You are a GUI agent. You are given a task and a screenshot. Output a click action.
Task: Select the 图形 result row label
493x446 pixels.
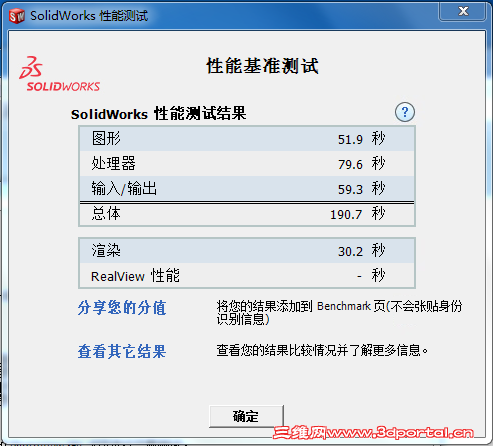pos(106,138)
